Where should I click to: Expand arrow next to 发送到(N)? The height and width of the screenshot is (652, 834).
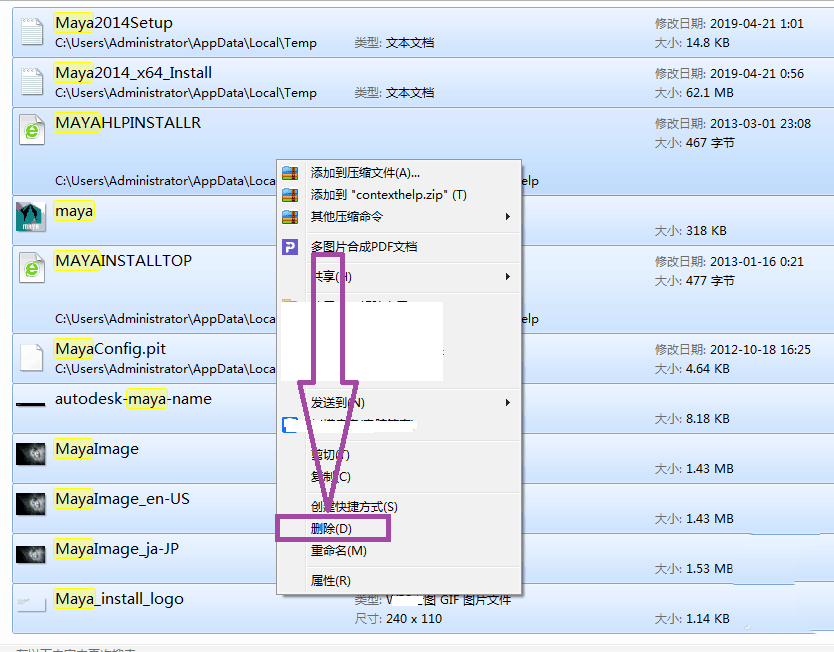pyautogui.click(x=508, y=403)
